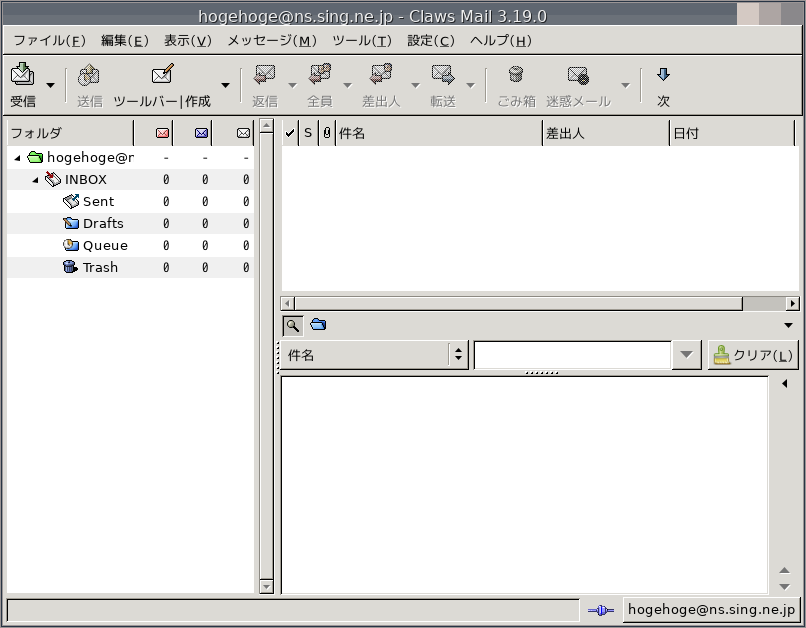Click the hogehoge@ns.sing.ne.jp account button

point(711,609)
